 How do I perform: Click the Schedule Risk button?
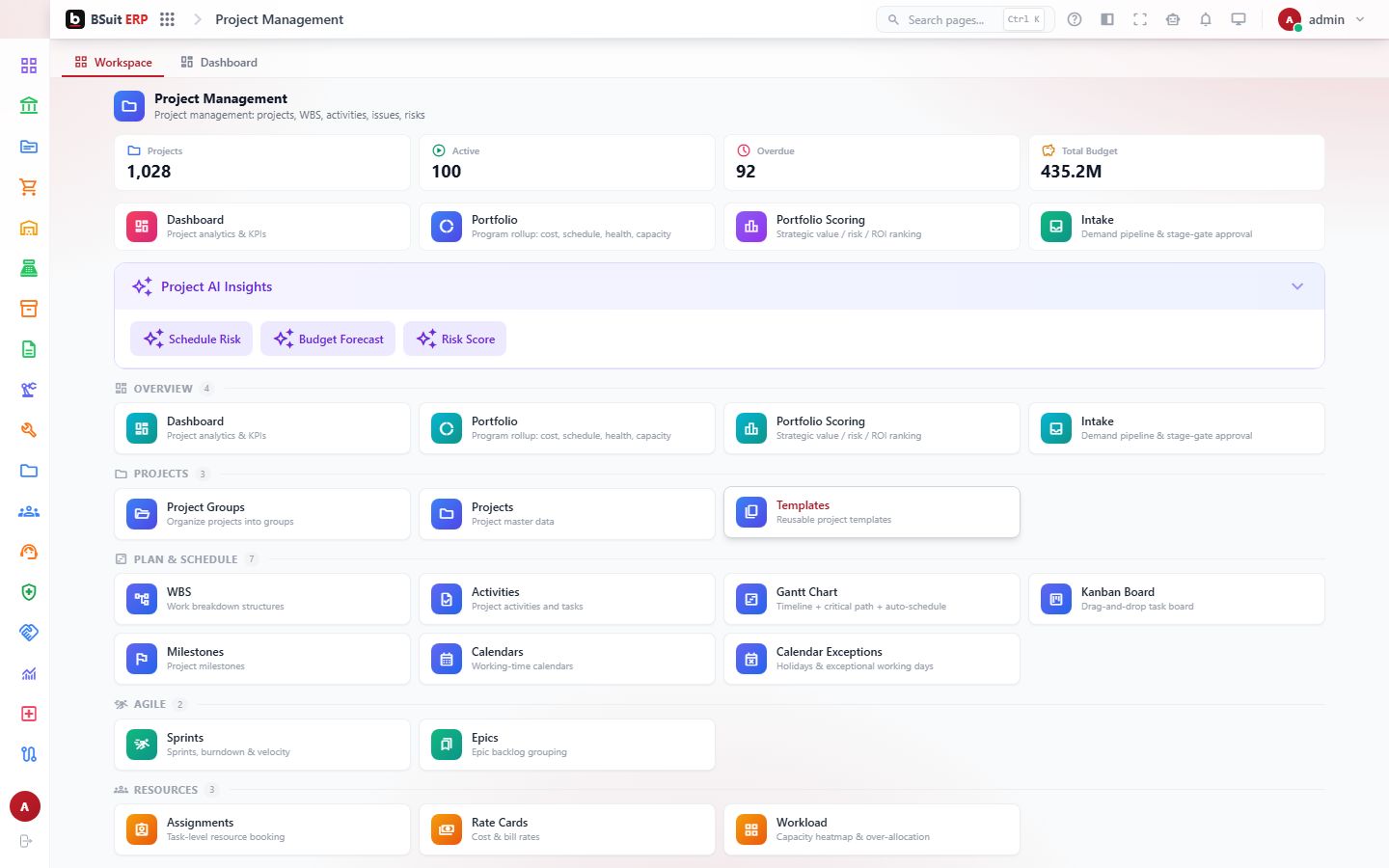pyautogui.click(x=192, y=339)
